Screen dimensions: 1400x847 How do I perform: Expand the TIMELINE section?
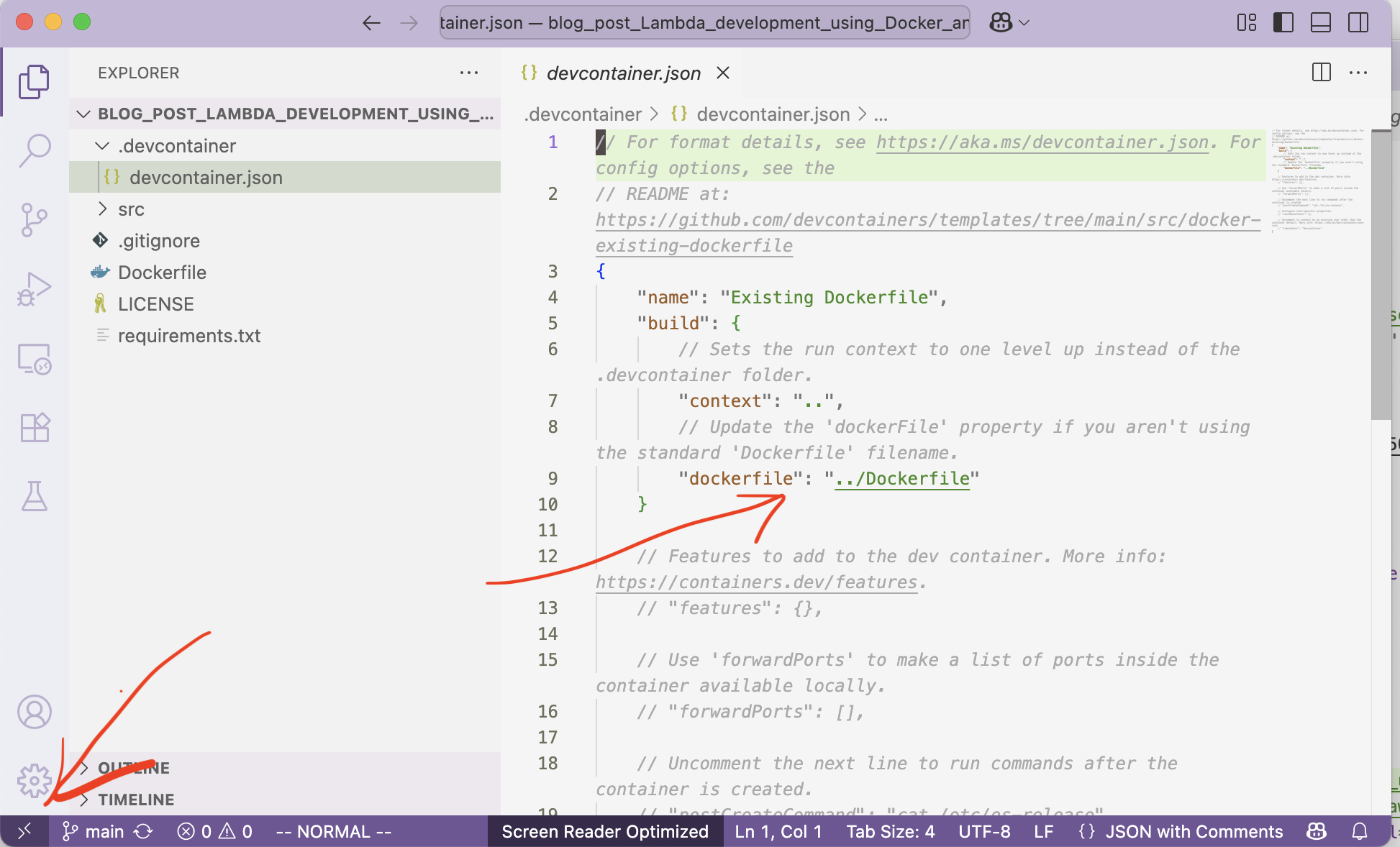[285, 800]
